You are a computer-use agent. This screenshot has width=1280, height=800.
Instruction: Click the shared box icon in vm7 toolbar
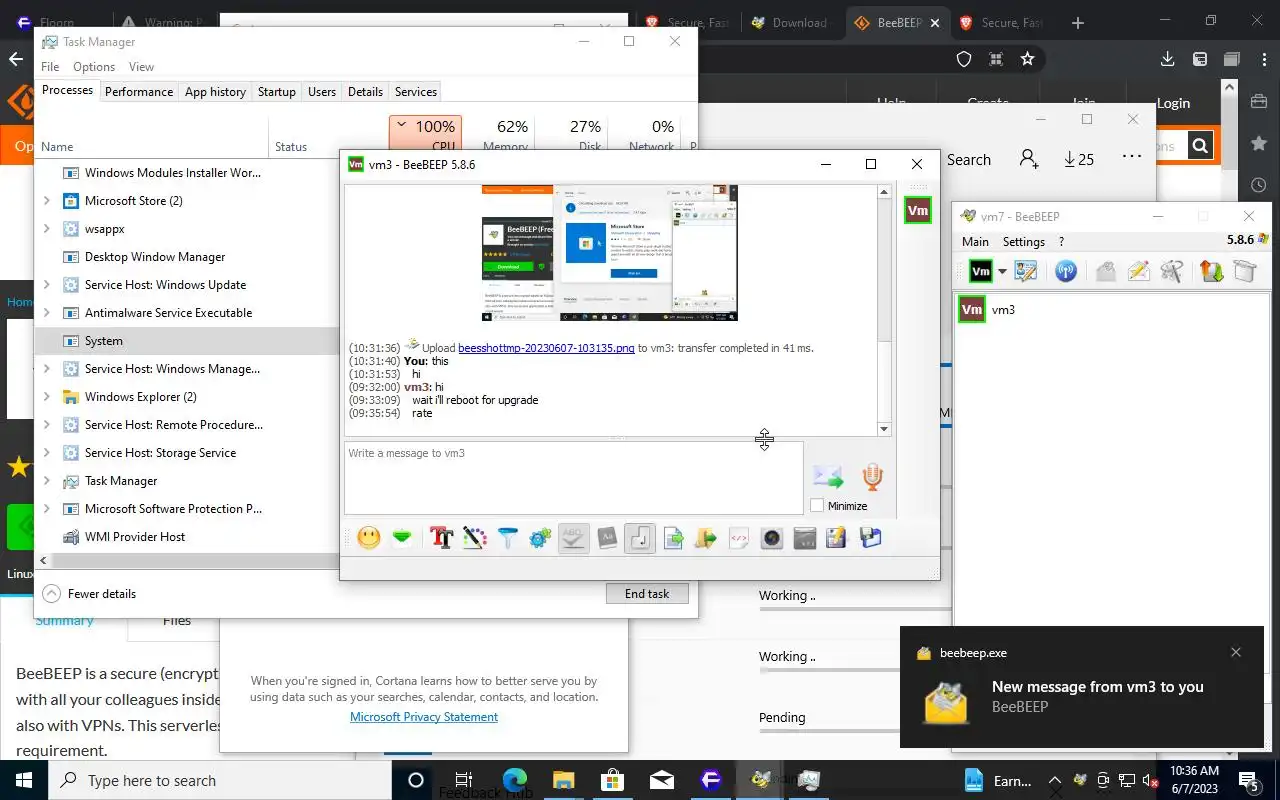[x=1245, y=271]
